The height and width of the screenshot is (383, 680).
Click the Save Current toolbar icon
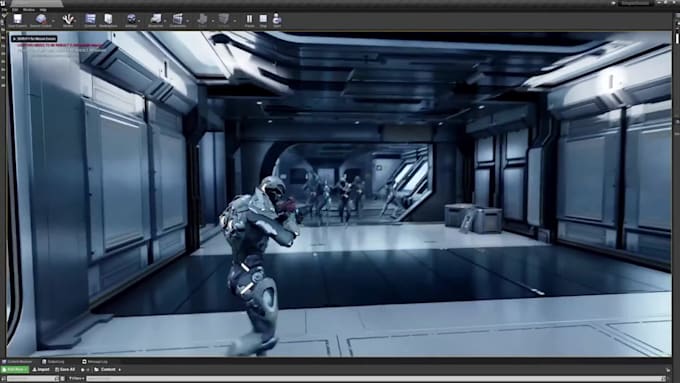click(x=17, y=20)
